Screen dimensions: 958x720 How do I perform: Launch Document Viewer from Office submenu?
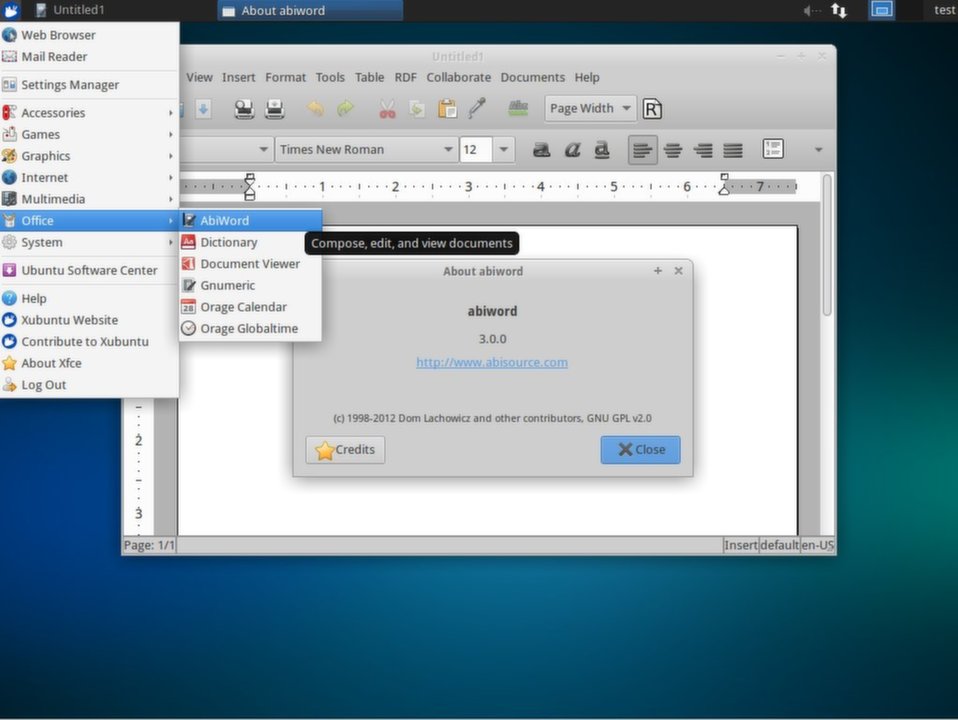click(x=250, y=264)
